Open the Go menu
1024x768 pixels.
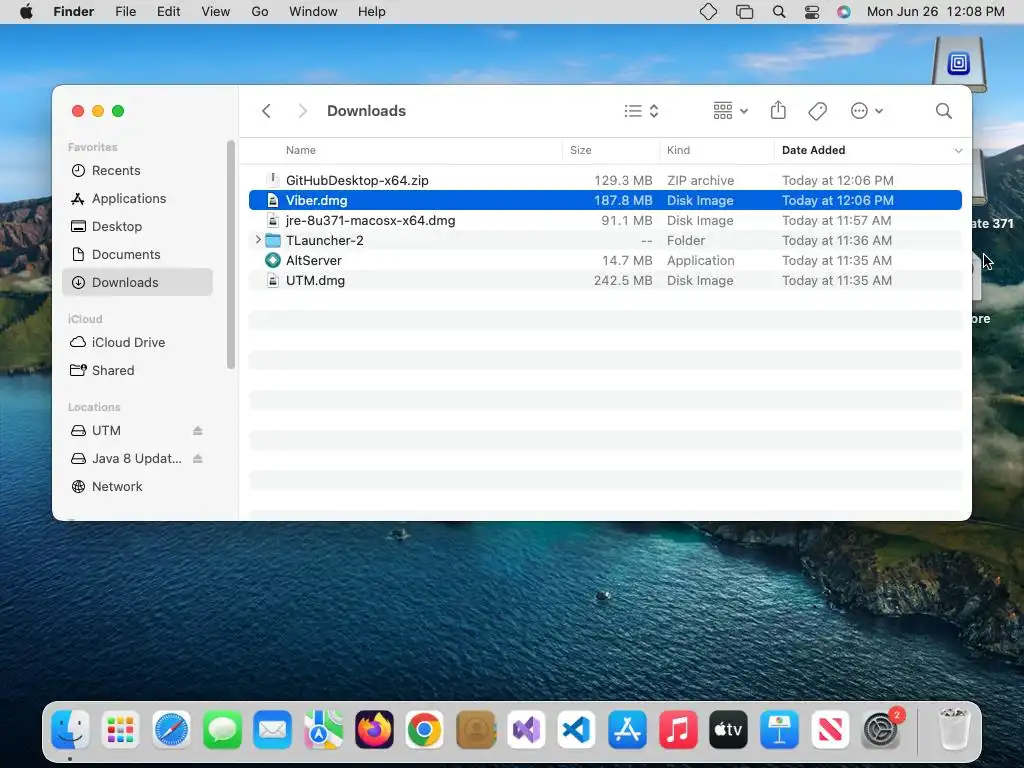pos(260,12)
